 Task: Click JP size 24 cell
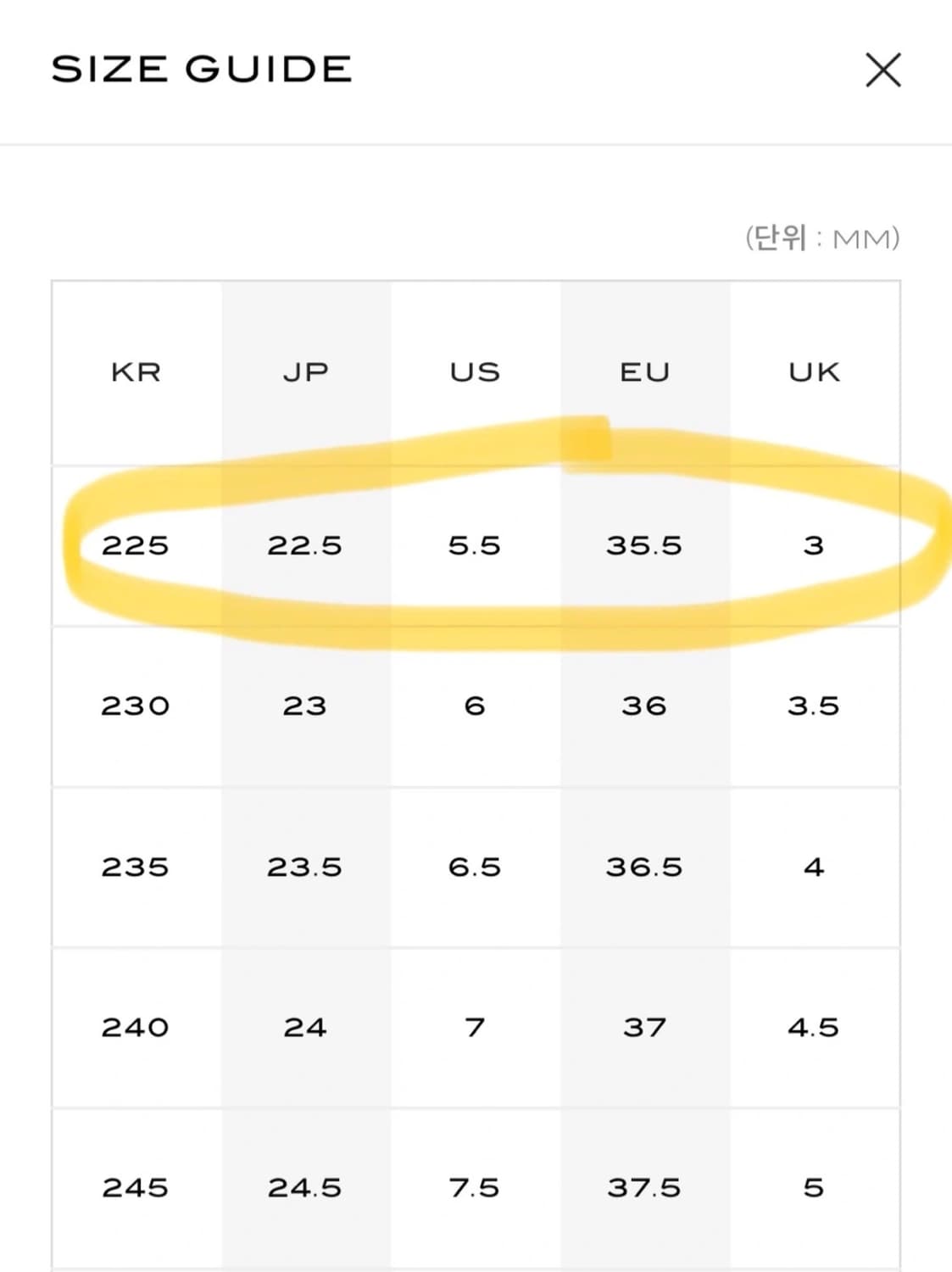(x=305, y=1028)
